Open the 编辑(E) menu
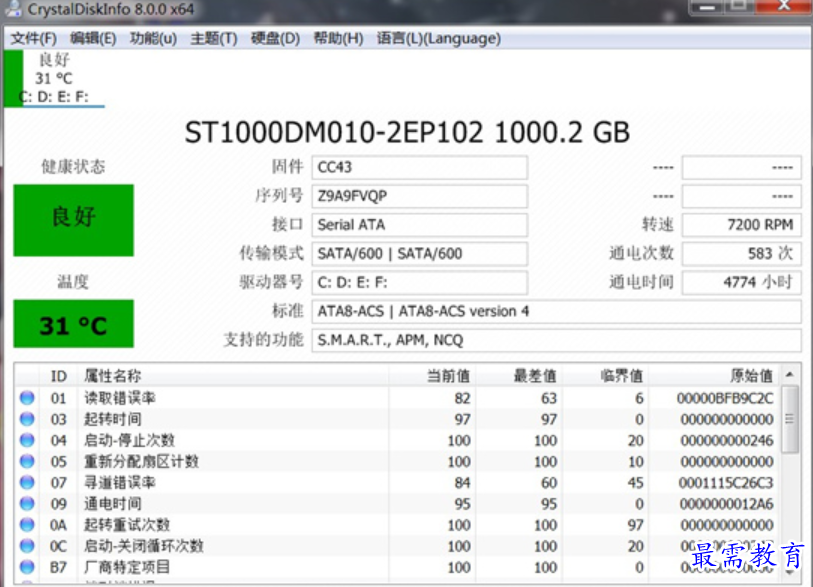 pyautogui.click(x=93, y=38)
